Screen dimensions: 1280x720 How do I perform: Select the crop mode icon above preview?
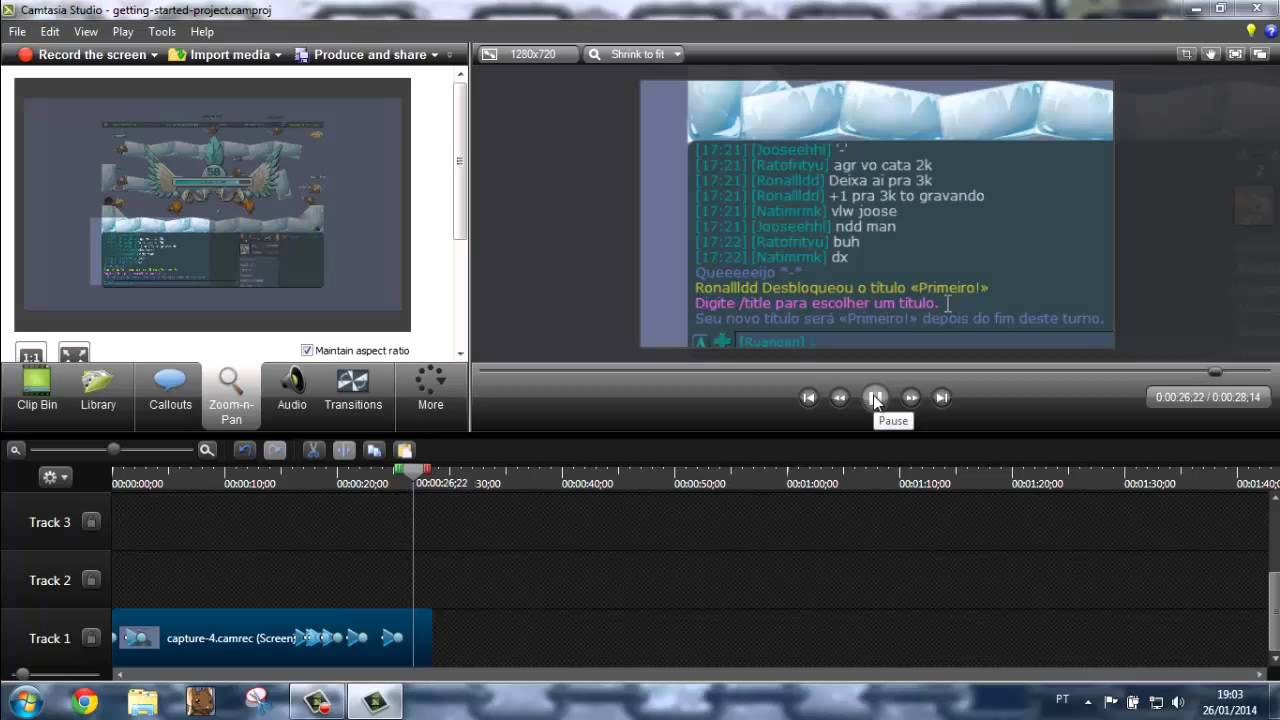tap(1186, 54)
